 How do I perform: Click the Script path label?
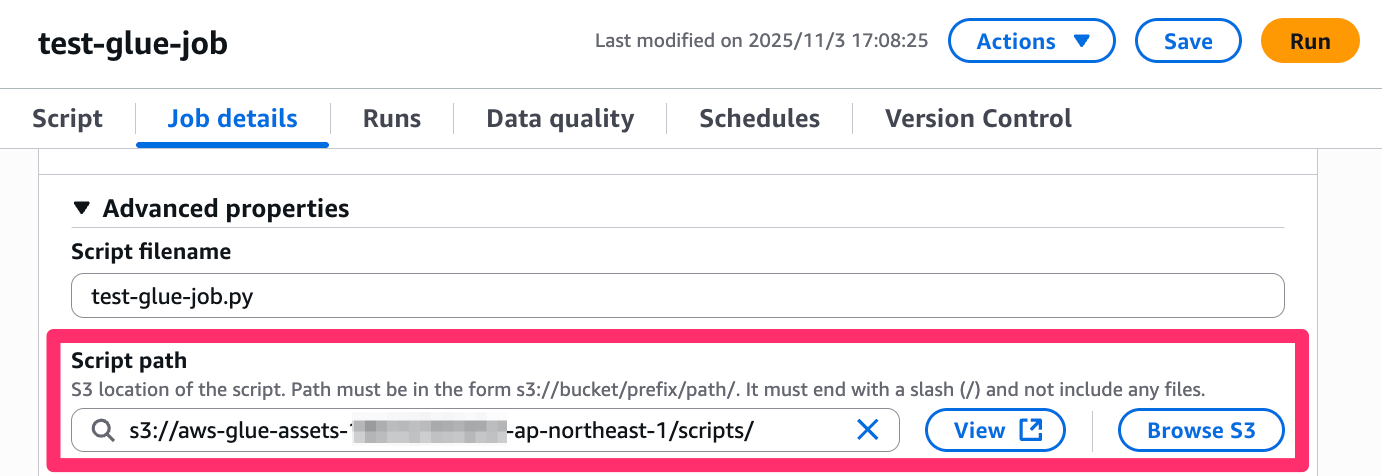[x=129, y=361]
